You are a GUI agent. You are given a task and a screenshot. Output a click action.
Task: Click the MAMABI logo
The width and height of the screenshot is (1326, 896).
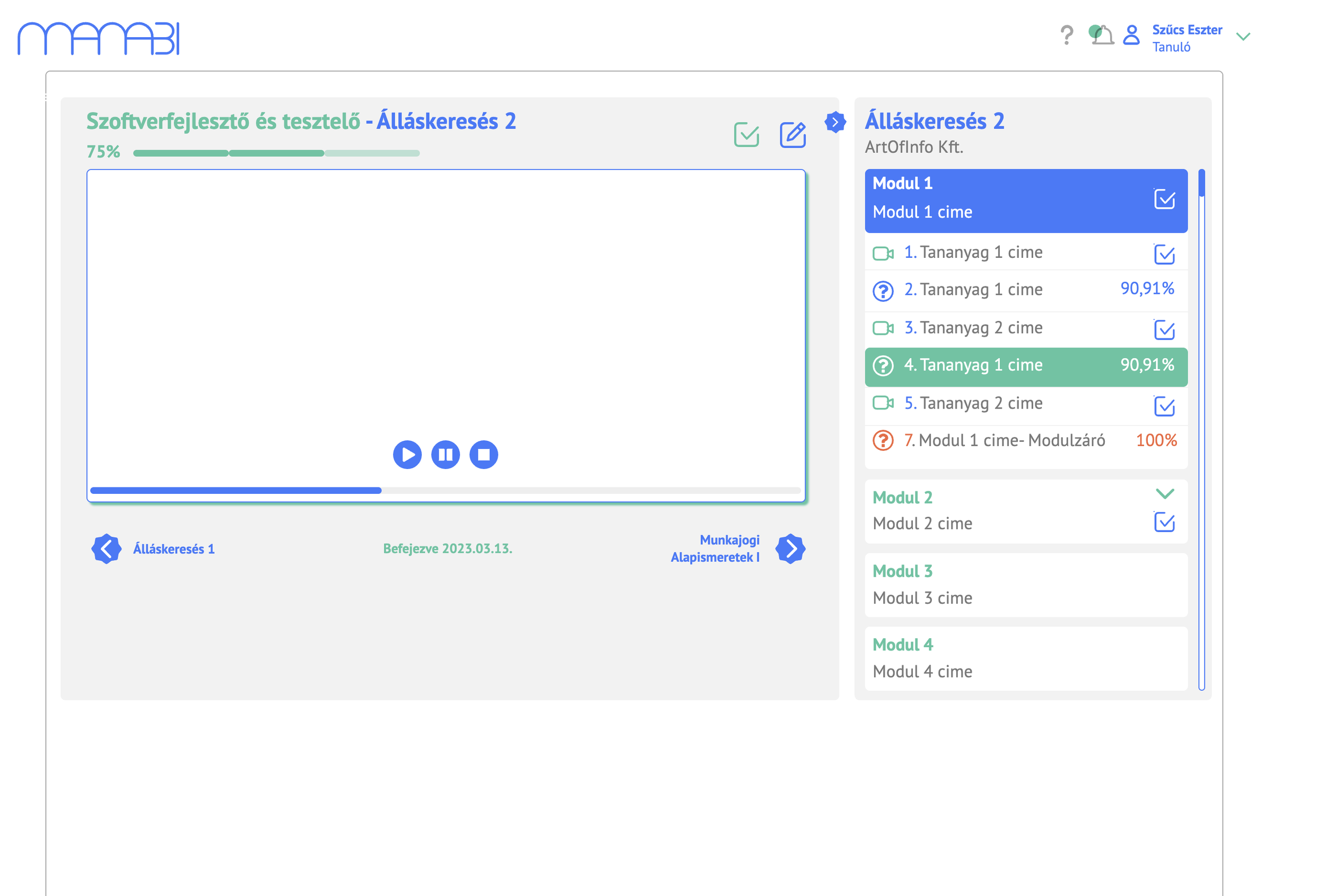[99, 38]
